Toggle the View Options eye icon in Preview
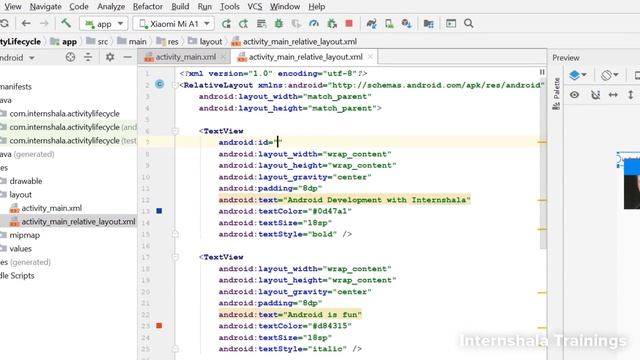The image size is (640, 360). [x=574, y=95]
